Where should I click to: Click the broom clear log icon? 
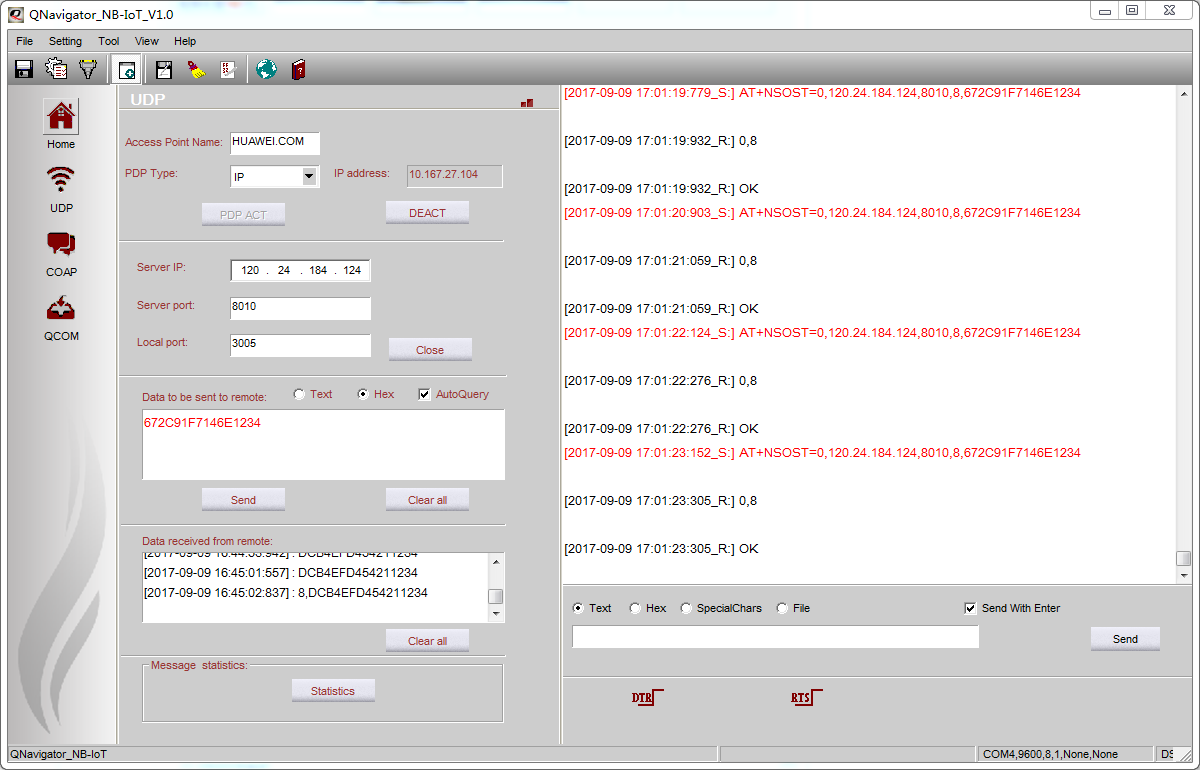(x=197, y=69)
